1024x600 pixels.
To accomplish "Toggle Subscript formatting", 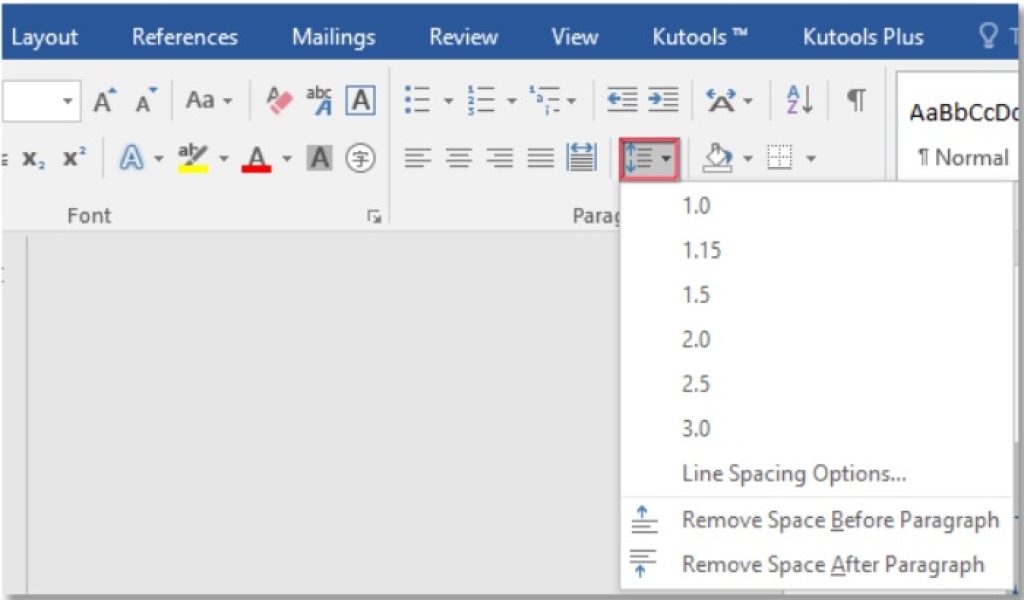I will (x=35, y=158).
